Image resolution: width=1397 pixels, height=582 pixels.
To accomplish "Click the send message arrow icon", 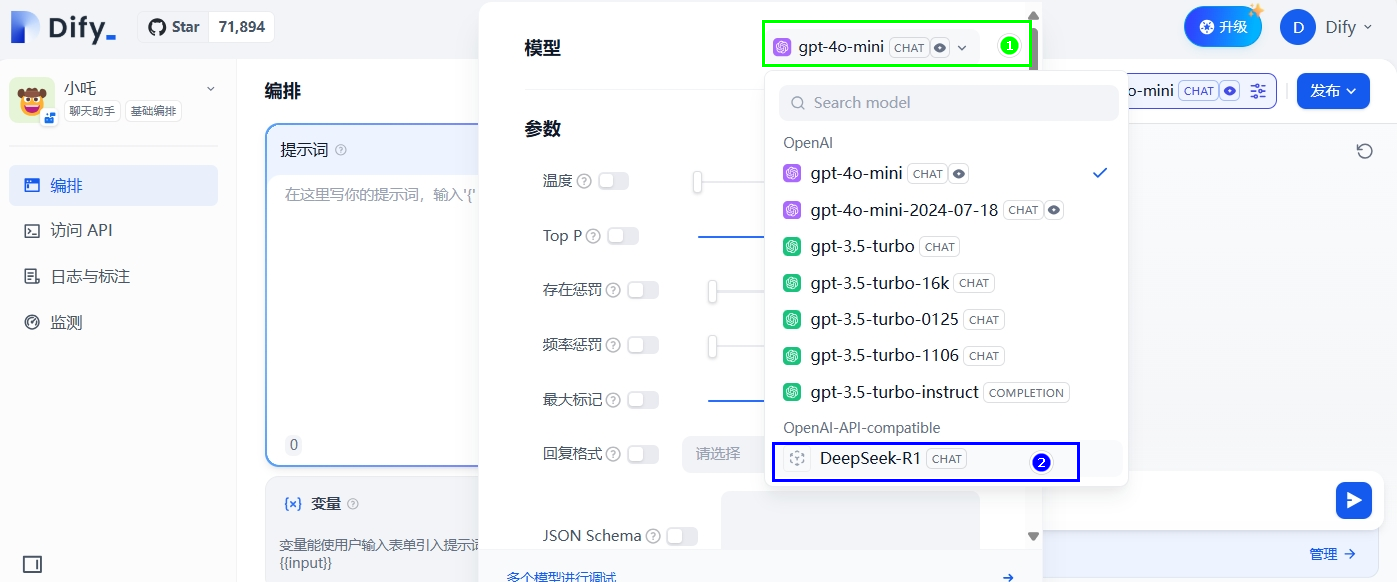I will [x=1353, y=500].
